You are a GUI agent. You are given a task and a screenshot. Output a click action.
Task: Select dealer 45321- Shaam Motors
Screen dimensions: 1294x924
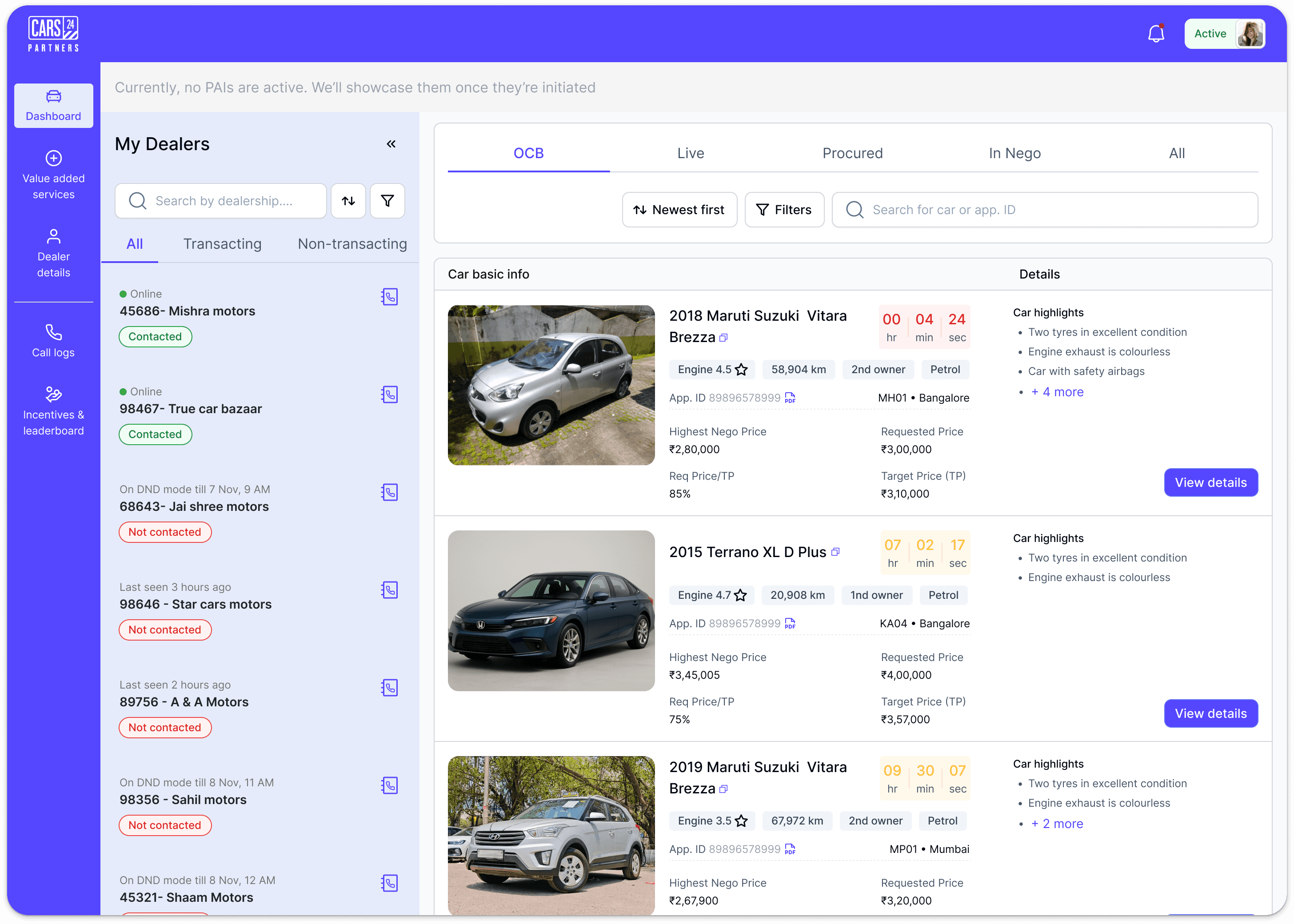187,898
